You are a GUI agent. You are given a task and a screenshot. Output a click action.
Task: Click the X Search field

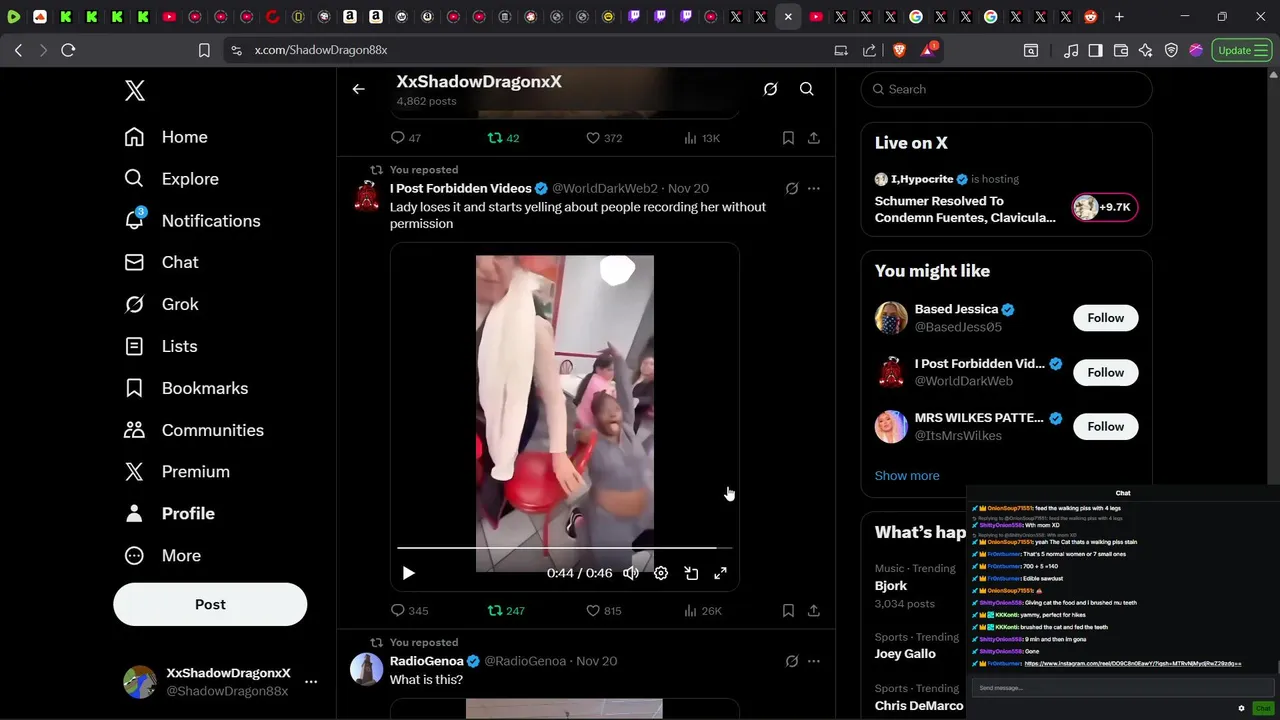coord(1006,89)
